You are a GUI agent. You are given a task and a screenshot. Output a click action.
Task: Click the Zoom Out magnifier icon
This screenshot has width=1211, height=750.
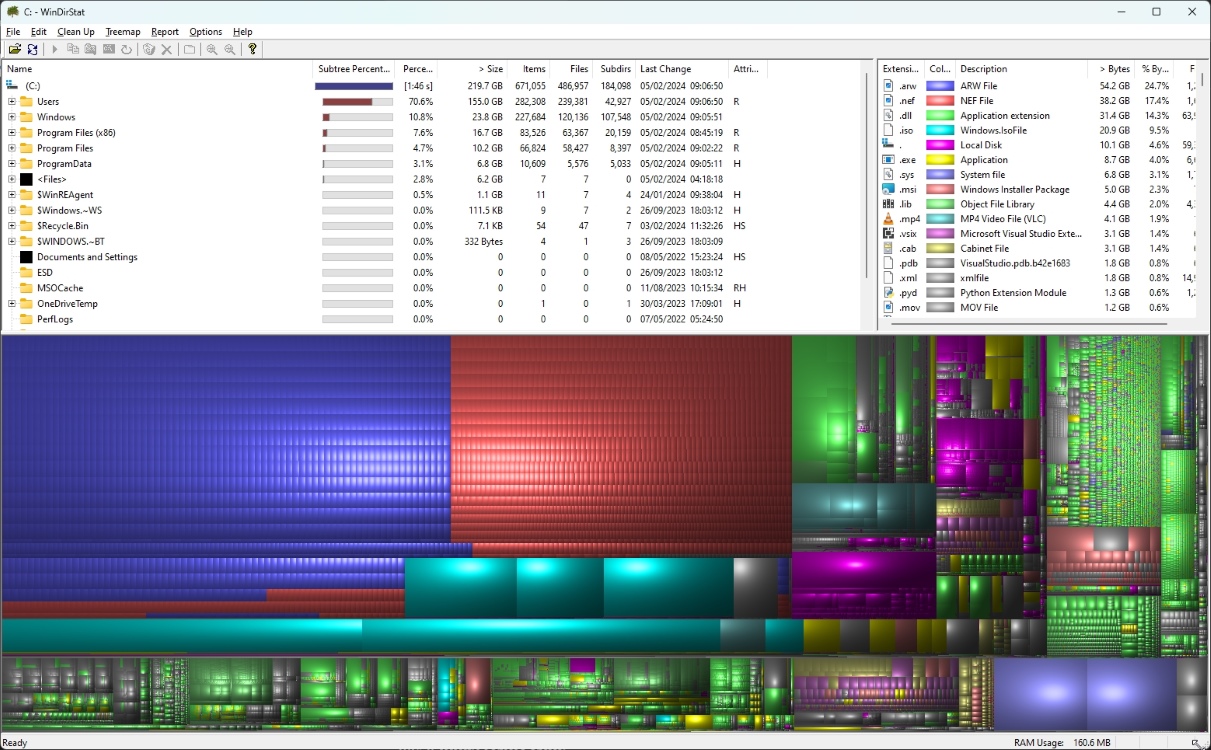pyautogui.click(x=230, y=49)
